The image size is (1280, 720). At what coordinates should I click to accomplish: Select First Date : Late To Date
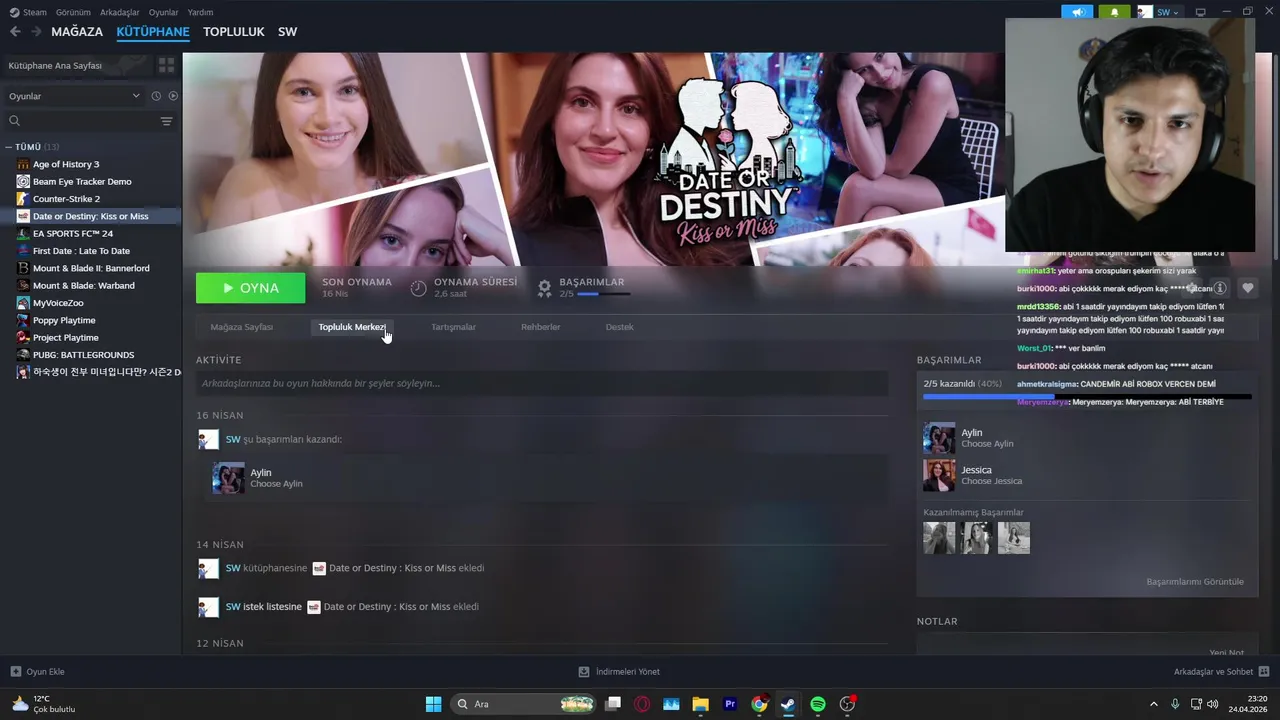[x=81, y=251]
